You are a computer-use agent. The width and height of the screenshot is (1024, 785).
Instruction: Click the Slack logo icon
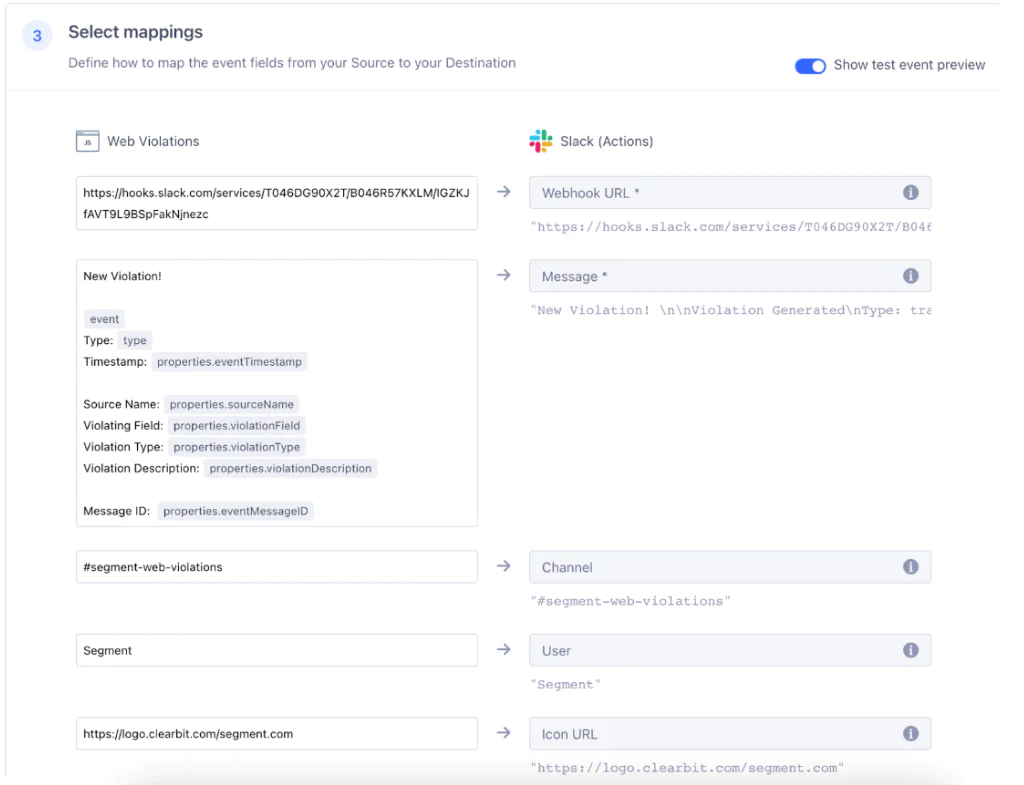(x=541, y=141)
